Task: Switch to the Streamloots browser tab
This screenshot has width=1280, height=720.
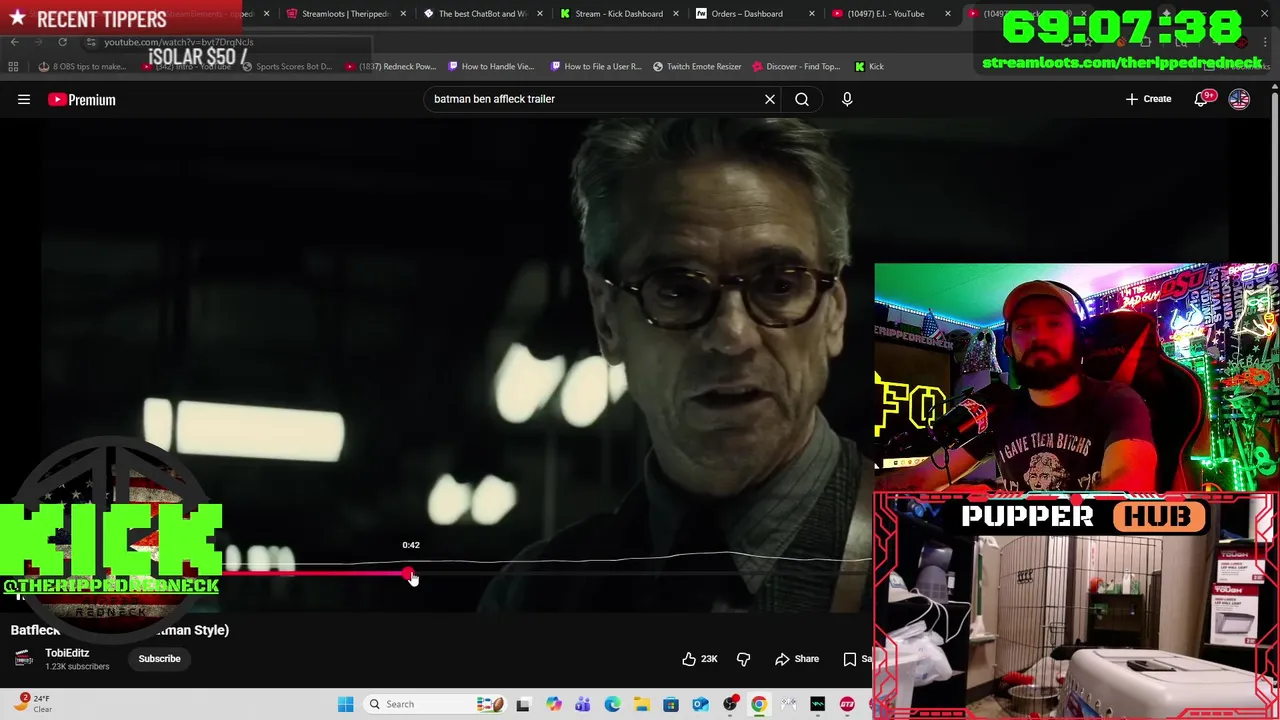Action: 345,14
